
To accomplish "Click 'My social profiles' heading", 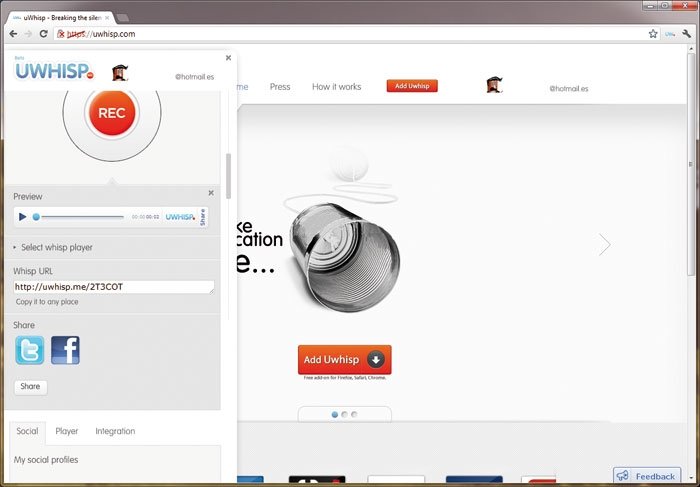I will [x=46, y=460].
